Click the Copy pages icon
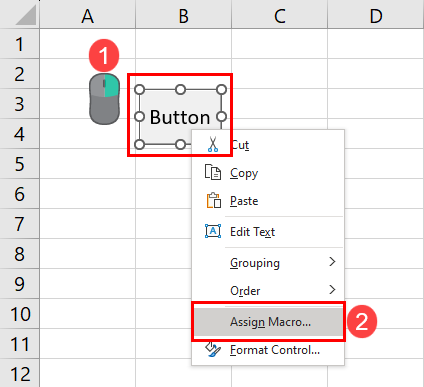This screenshot has height=387, width=424. (x=213, y=172)
